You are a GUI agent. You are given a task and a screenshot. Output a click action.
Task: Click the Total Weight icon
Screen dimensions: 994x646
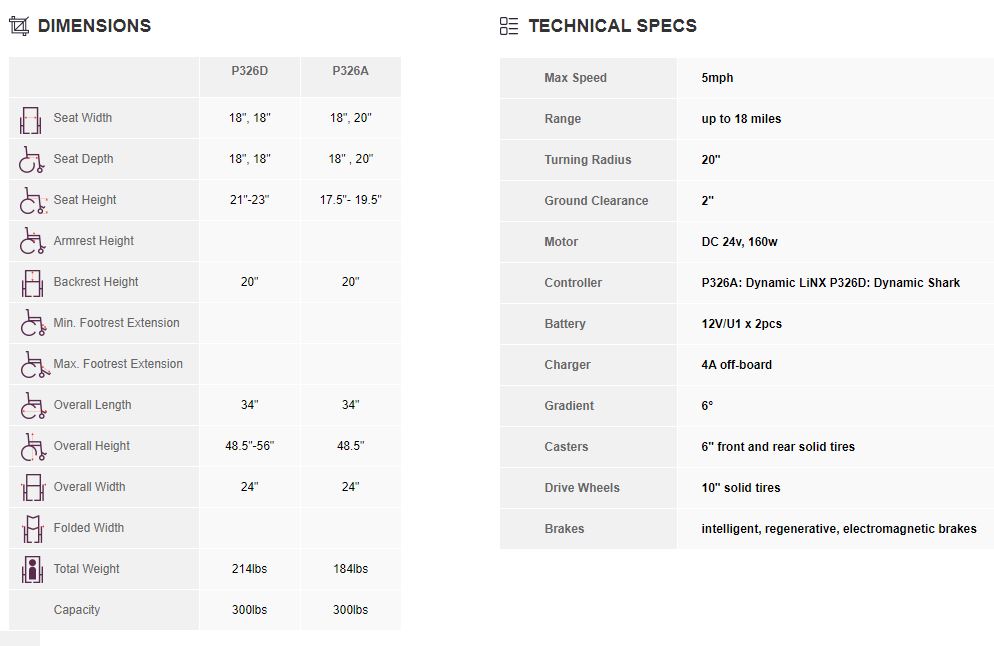tap(32, 570)
